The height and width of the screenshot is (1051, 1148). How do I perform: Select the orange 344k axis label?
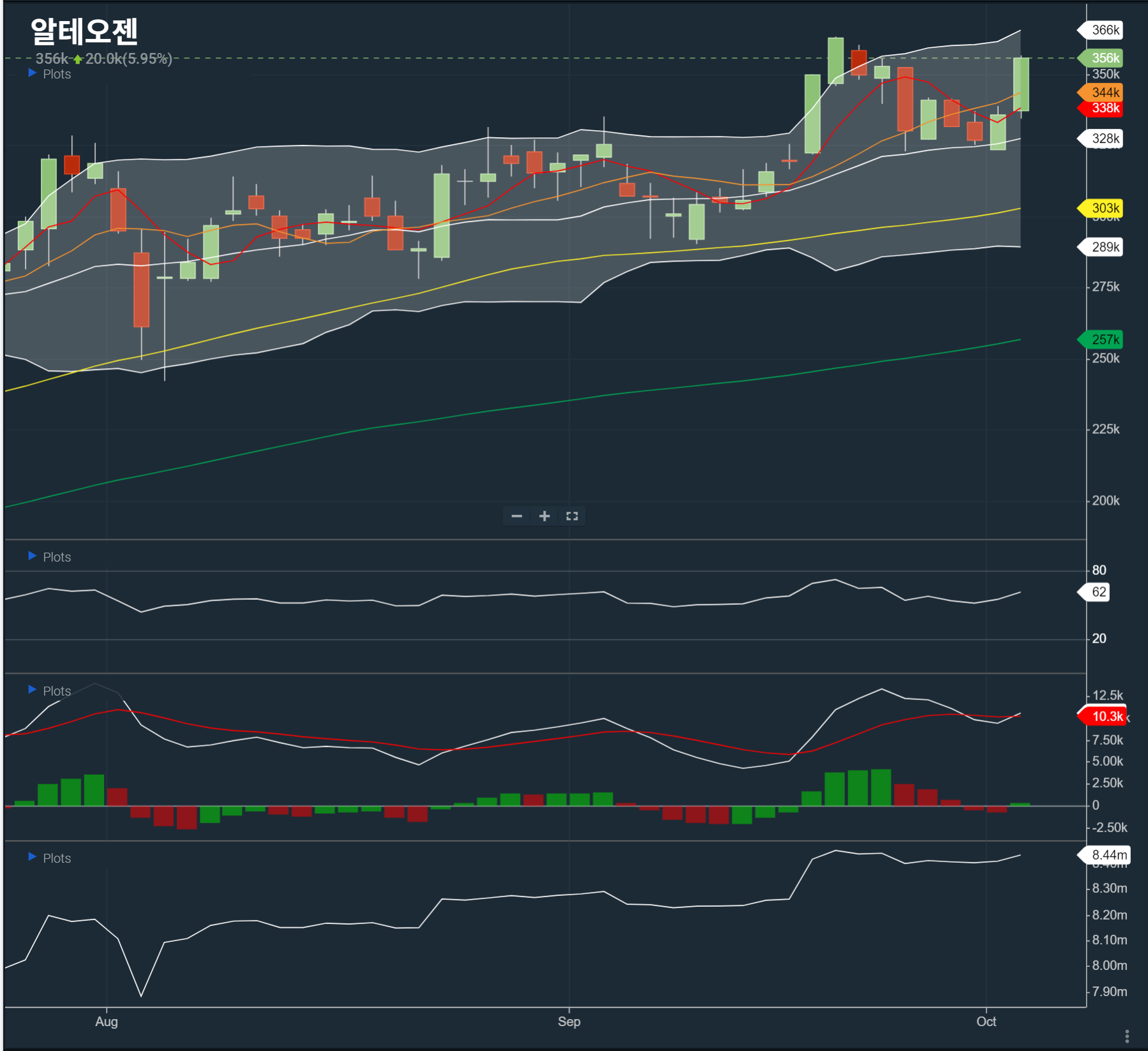pyautogui.click(x=1103, y=93)
